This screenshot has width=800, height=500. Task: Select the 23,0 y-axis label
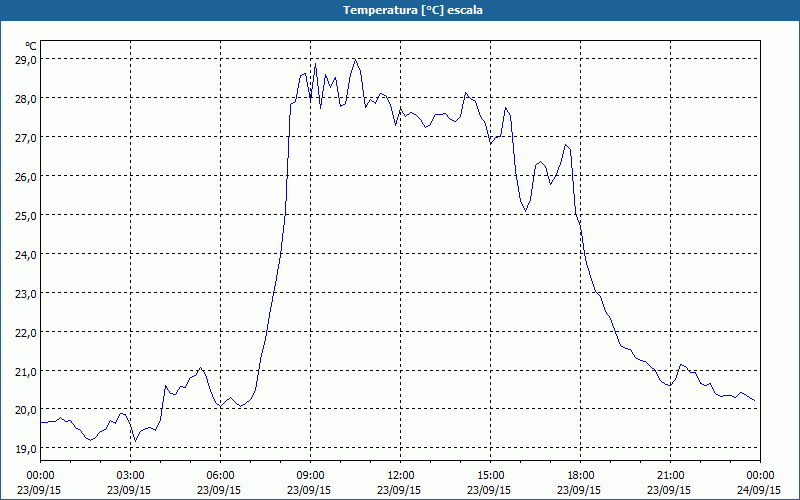click(x=27, y=293)
